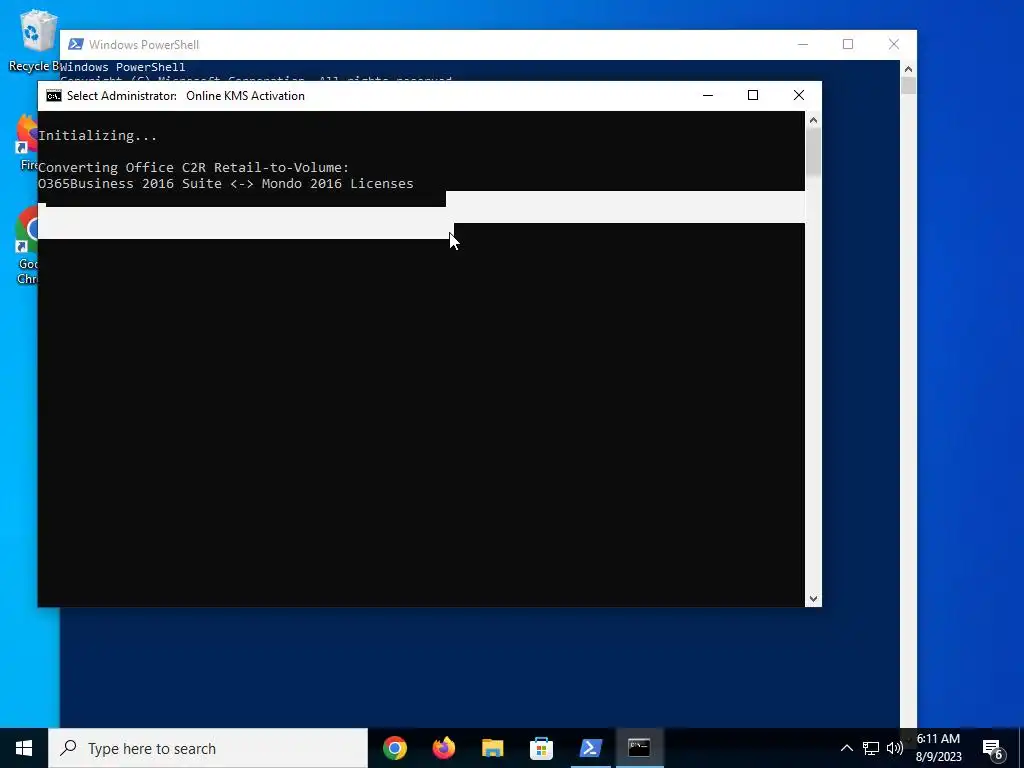1024x768 pixels.
Task: Click the PowerShell window title icon
Action: tap(76, 44)
